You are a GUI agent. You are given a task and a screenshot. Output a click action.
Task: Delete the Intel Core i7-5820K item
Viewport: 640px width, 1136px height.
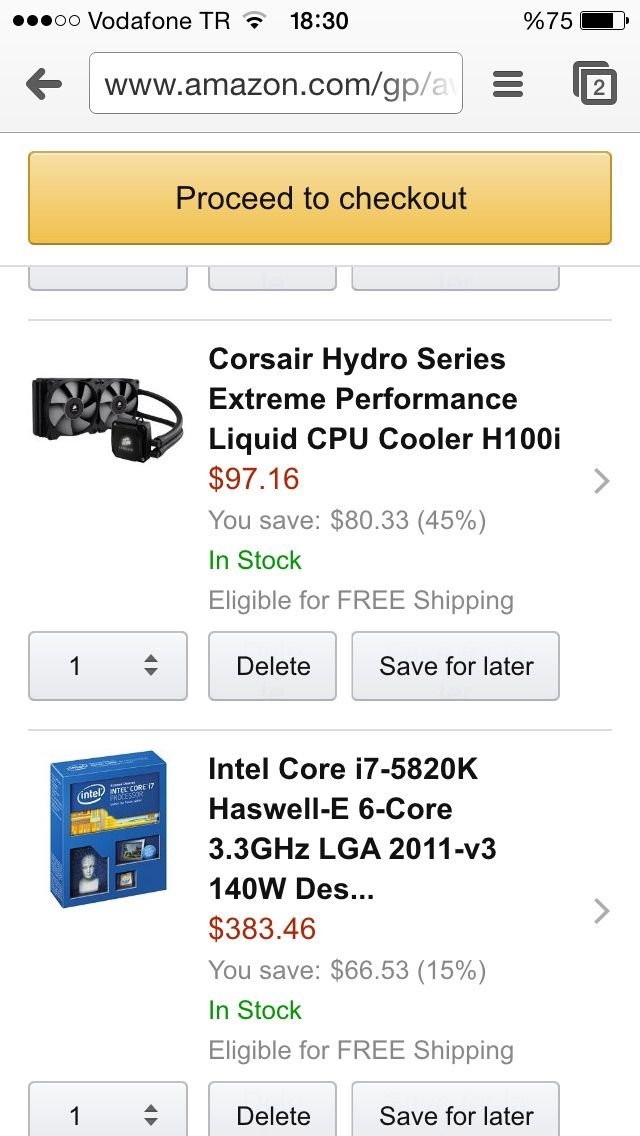click(273, 1109)
